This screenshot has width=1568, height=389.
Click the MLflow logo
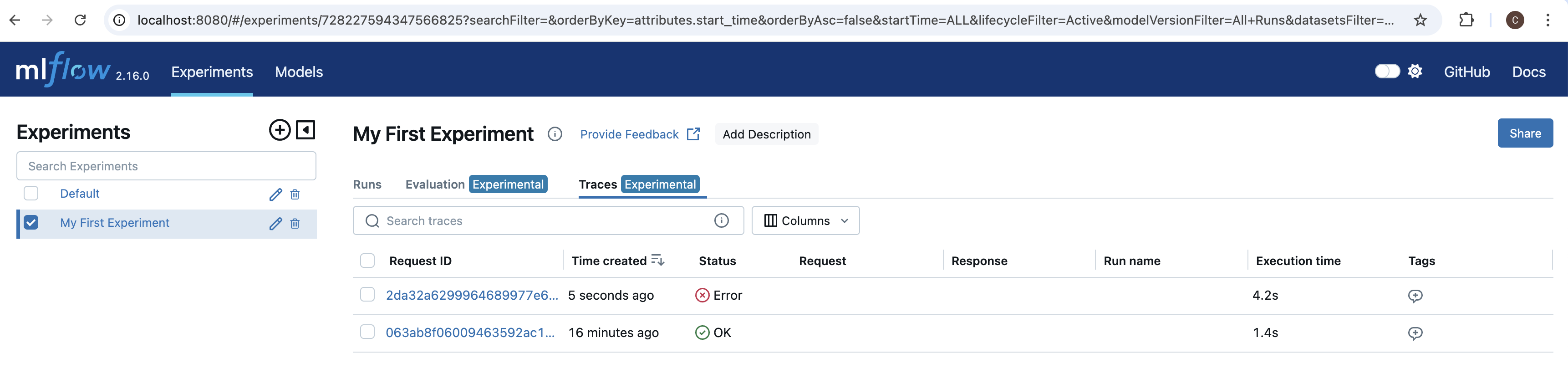click(x=63, y=69)
